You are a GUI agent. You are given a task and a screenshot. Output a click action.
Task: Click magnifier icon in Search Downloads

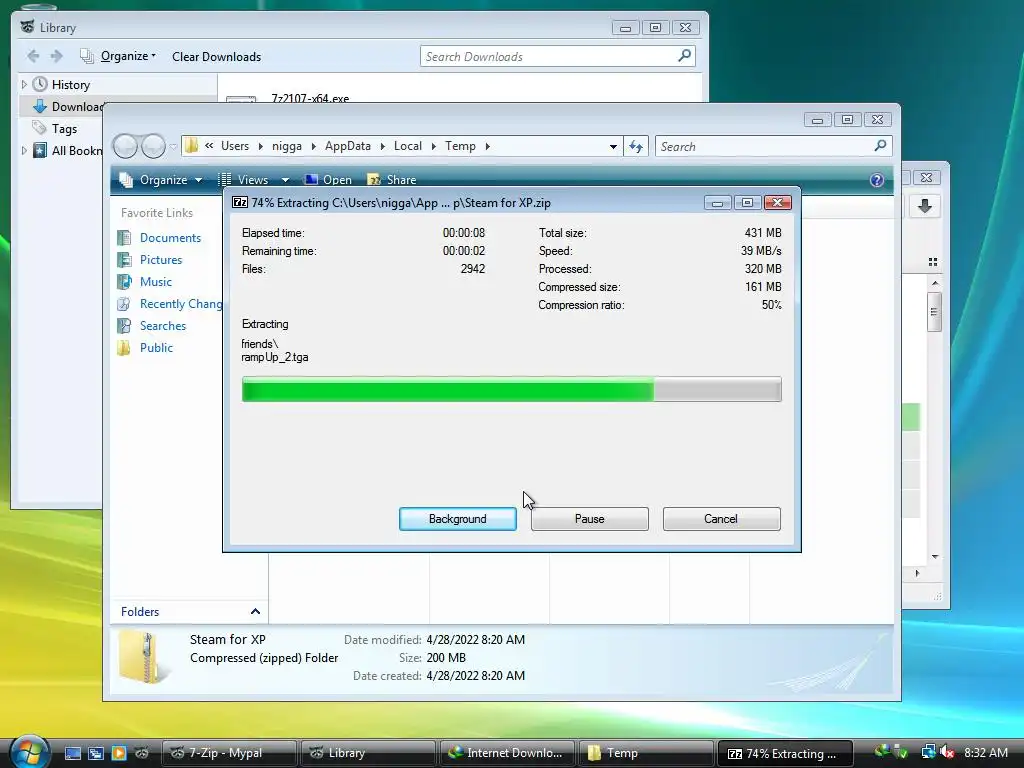point(684,56)
